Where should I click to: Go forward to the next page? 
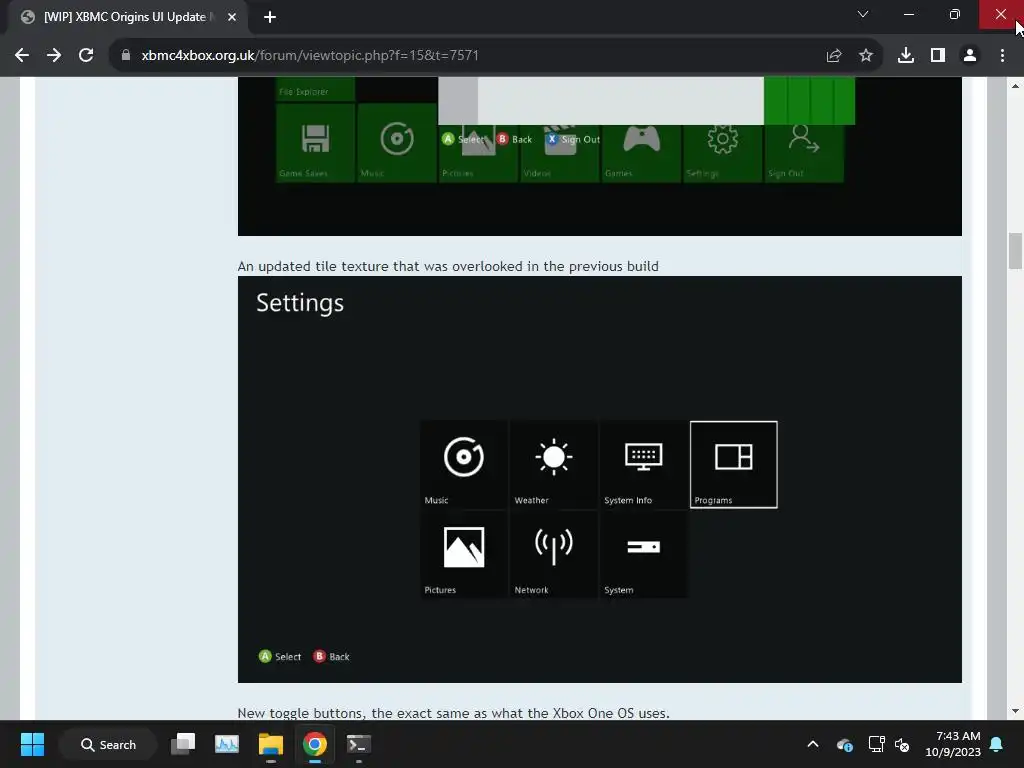(54, 56)
